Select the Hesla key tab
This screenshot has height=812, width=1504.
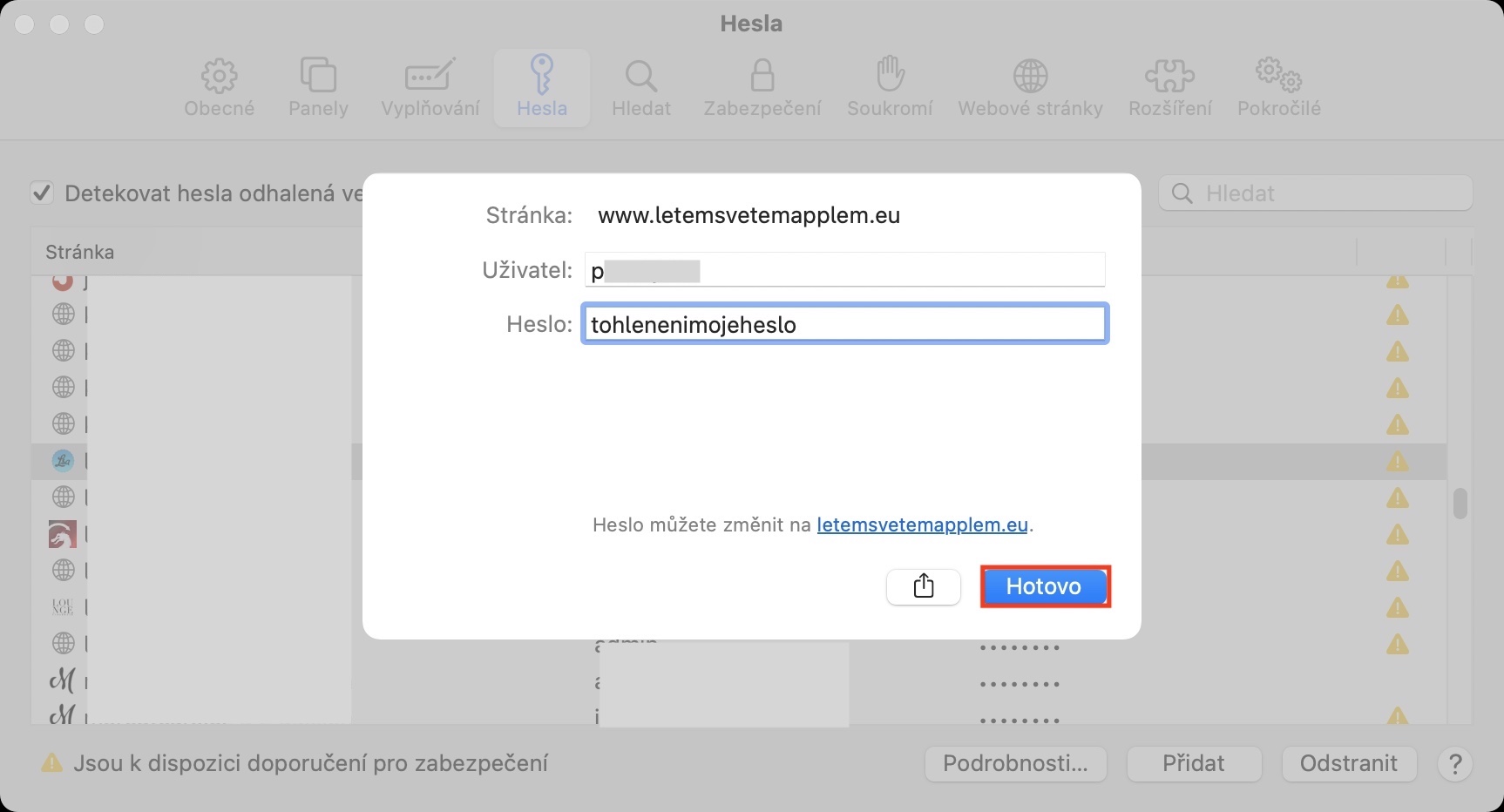542,88
